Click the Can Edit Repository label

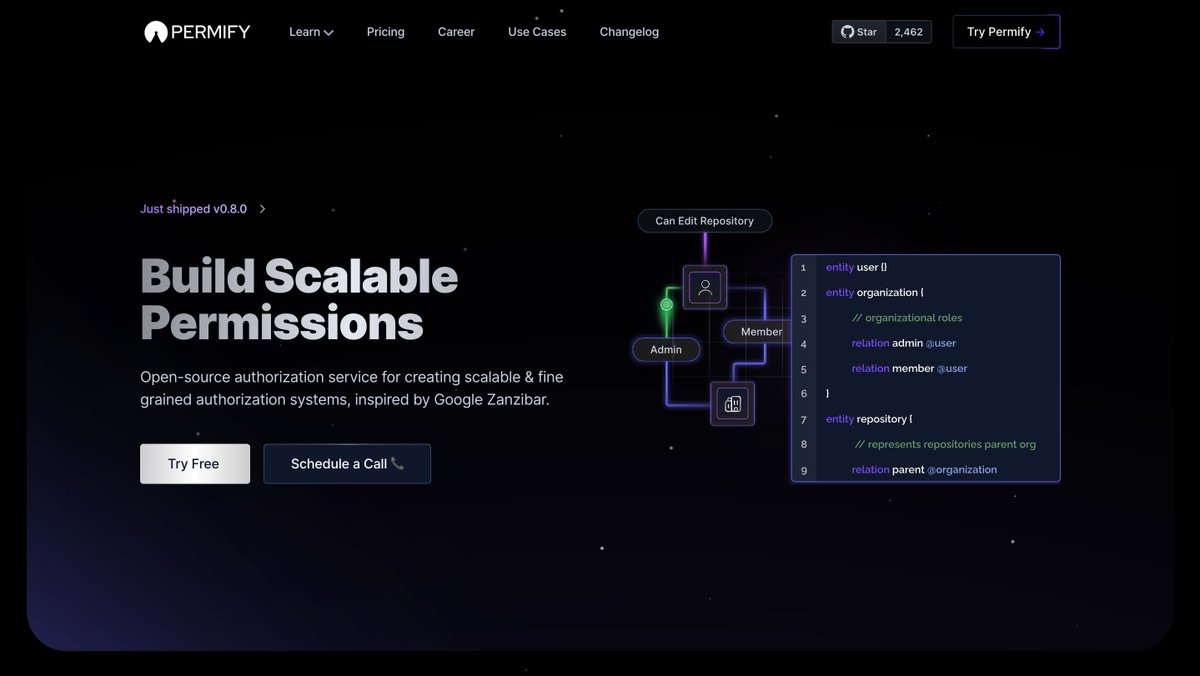(704, 221)
